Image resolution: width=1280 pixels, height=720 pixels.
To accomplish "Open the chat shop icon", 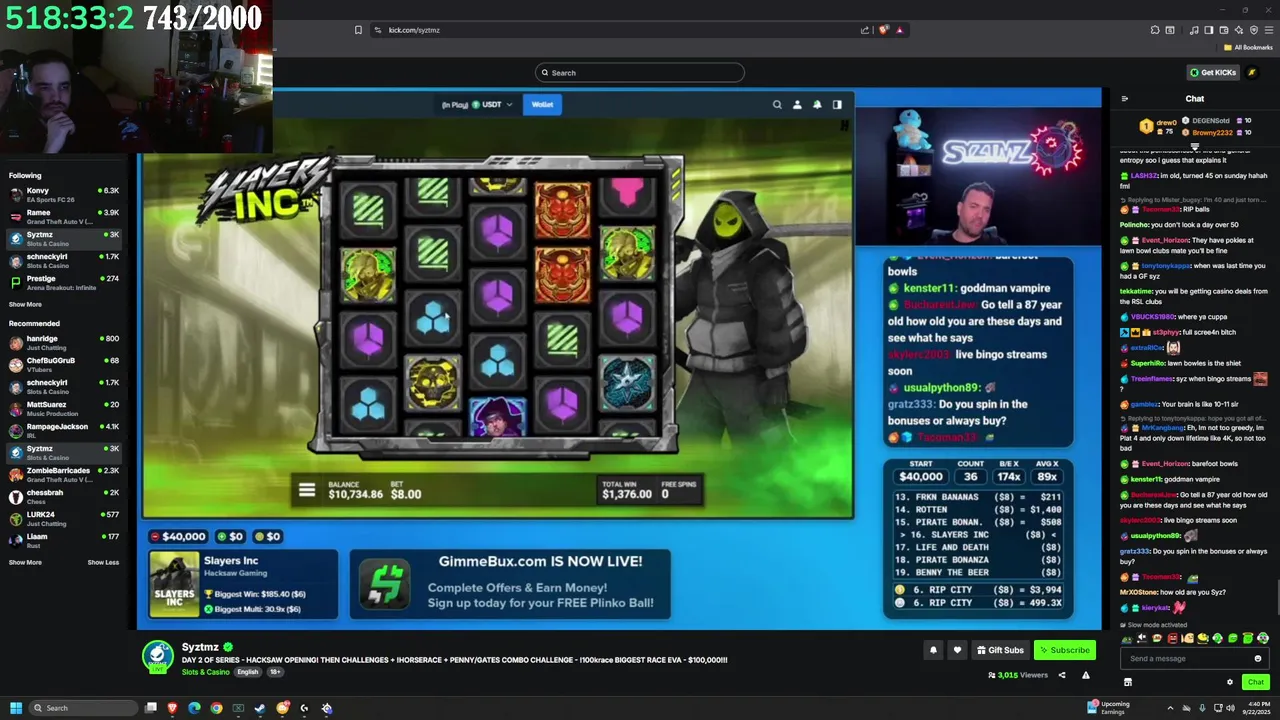I will [x=1127, y=682].
